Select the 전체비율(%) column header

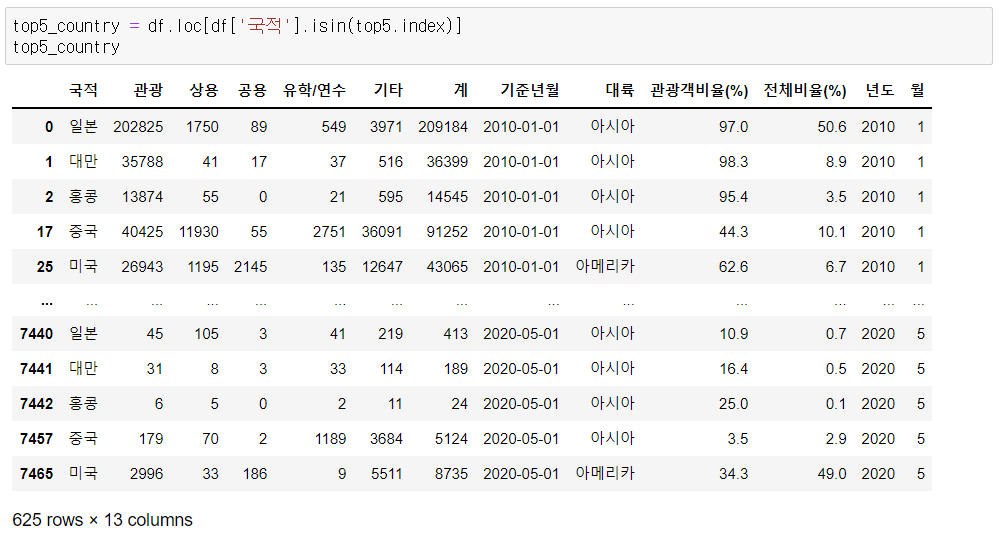(805, 91)
